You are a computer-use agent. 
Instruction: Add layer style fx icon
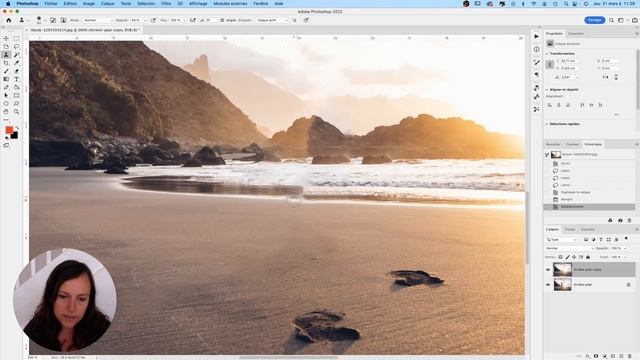pos(588,356)
